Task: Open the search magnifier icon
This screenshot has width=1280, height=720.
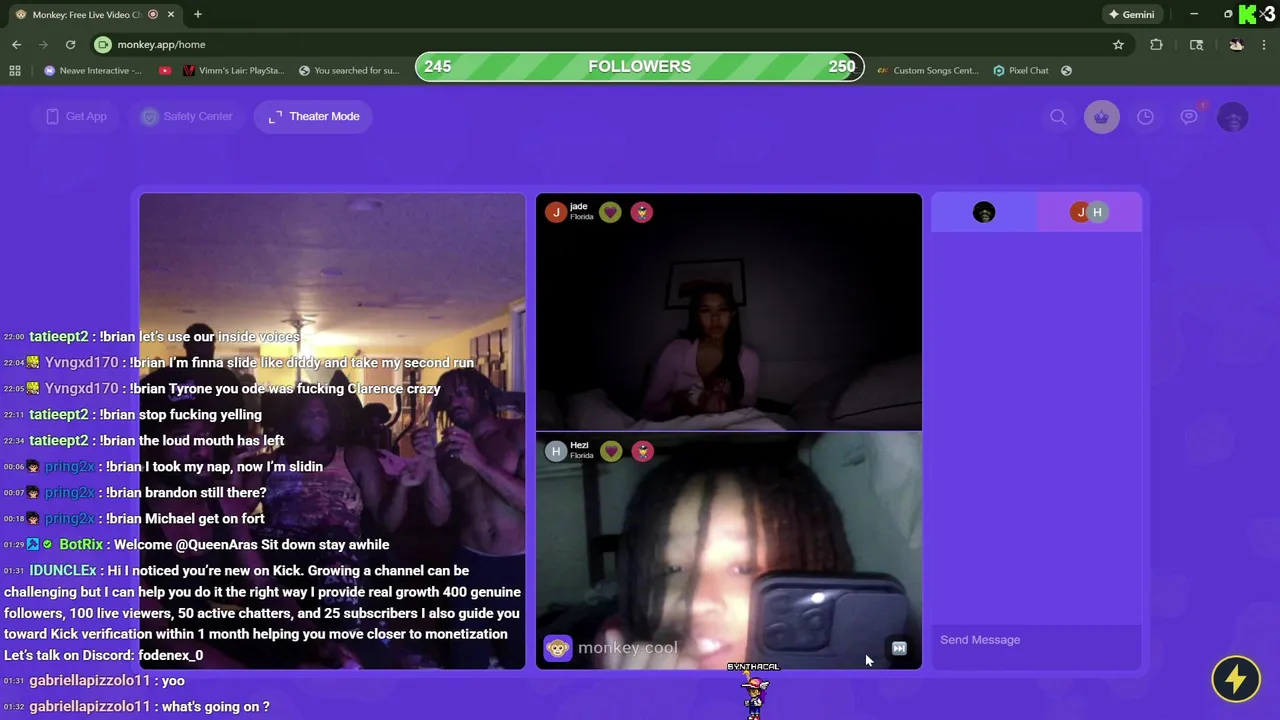Action: (x=1058, y=117)
